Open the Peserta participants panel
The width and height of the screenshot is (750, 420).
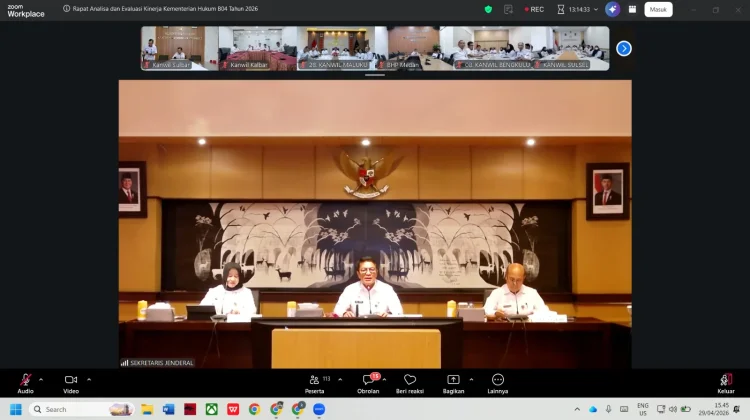click(315, 384)
